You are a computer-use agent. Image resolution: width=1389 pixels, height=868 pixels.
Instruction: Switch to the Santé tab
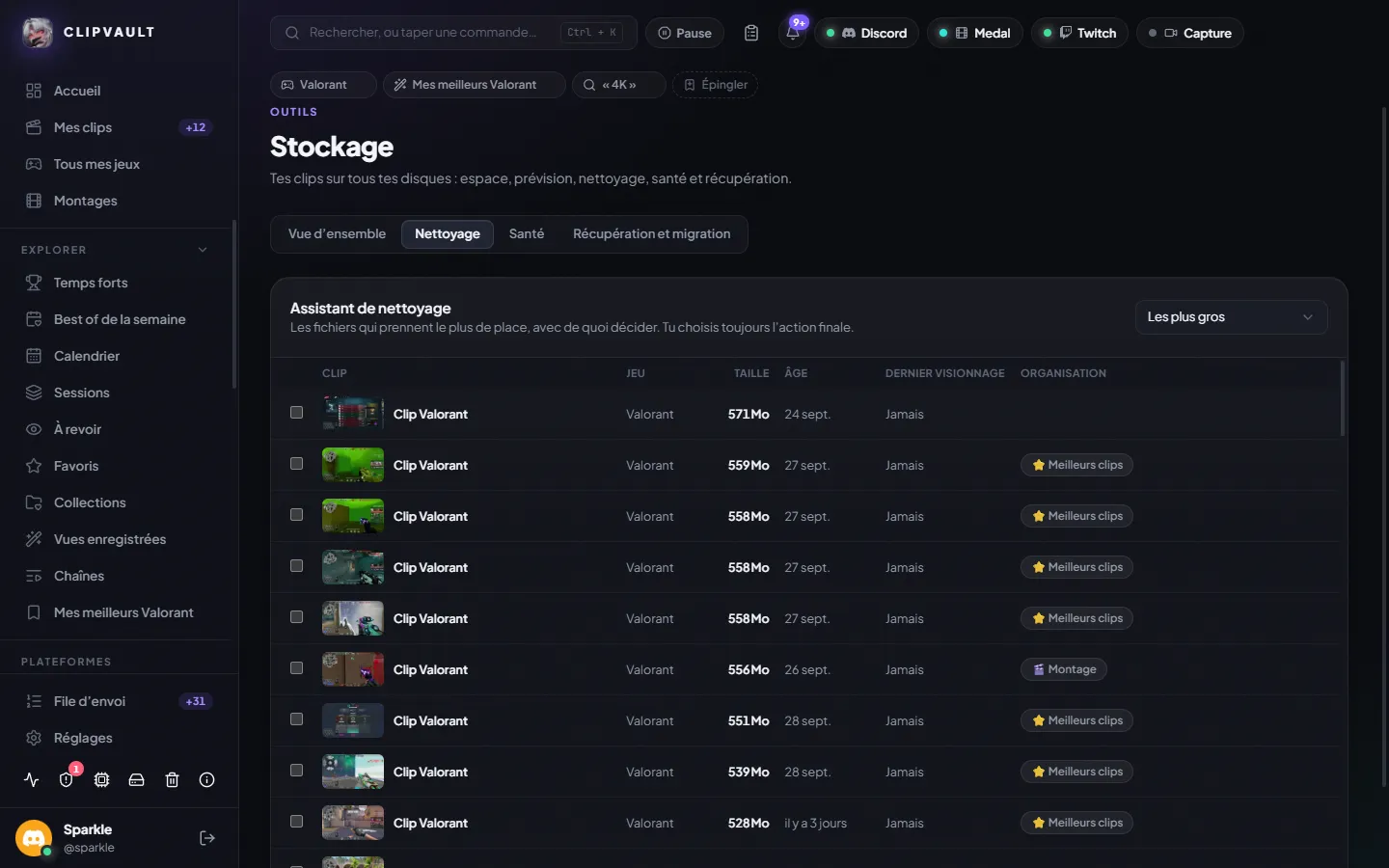(x=527, y=234)
